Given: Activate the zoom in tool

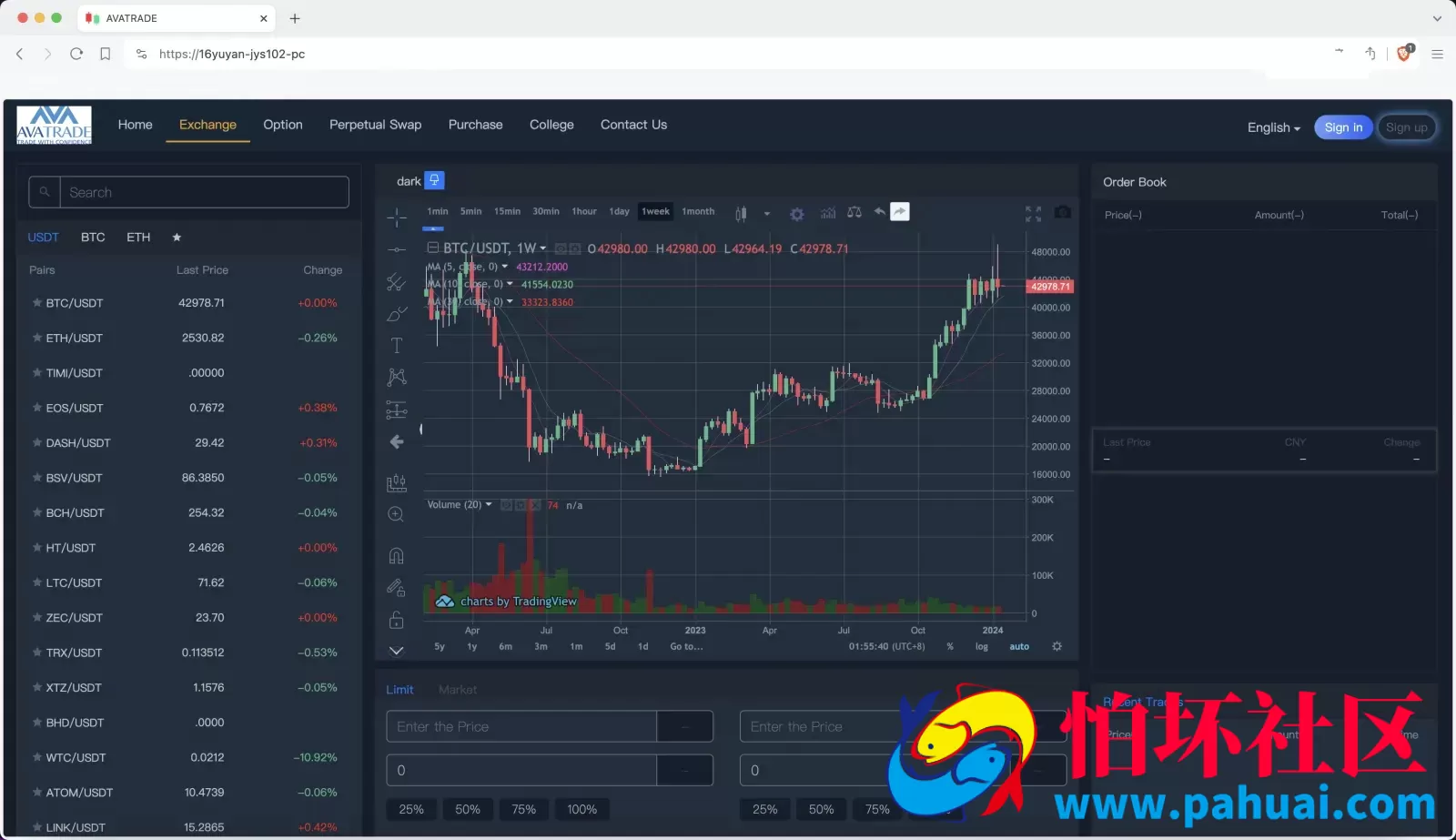Looking at the screenshot, I should [x=397, y=514].
